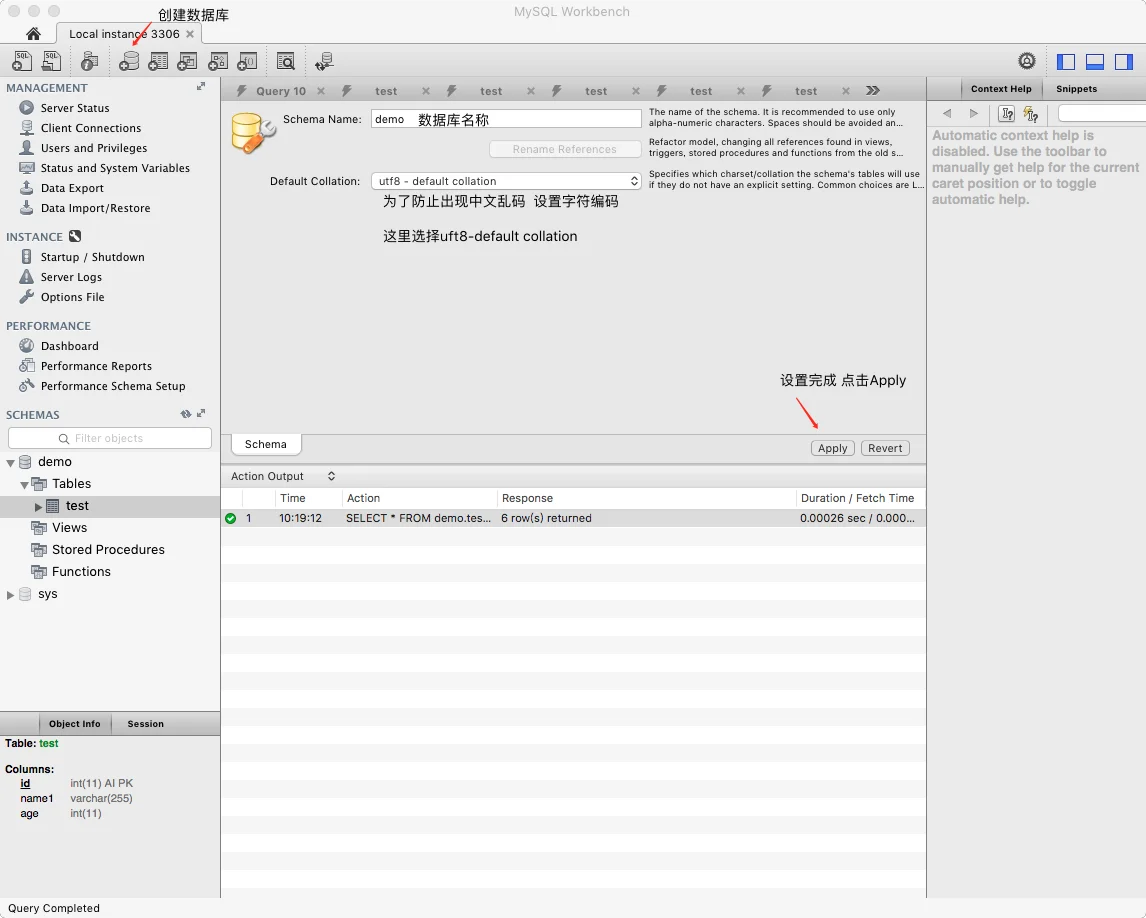This screenshot has height=918, width=1146.
Task: Open Server Status in Management
Action: click(75, 107)
